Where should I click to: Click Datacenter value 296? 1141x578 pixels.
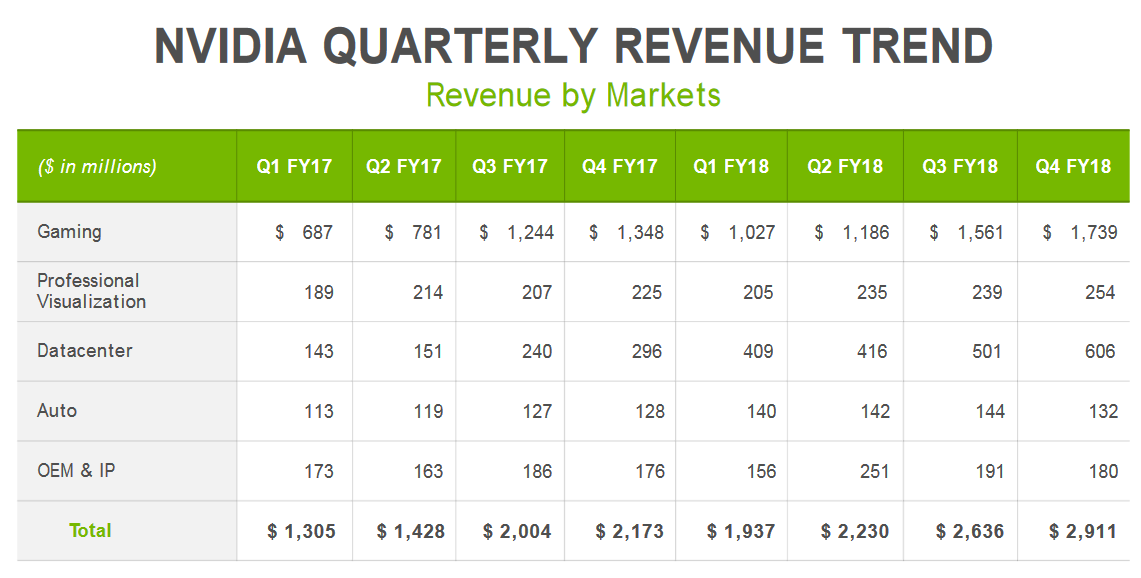coord(647,352)
